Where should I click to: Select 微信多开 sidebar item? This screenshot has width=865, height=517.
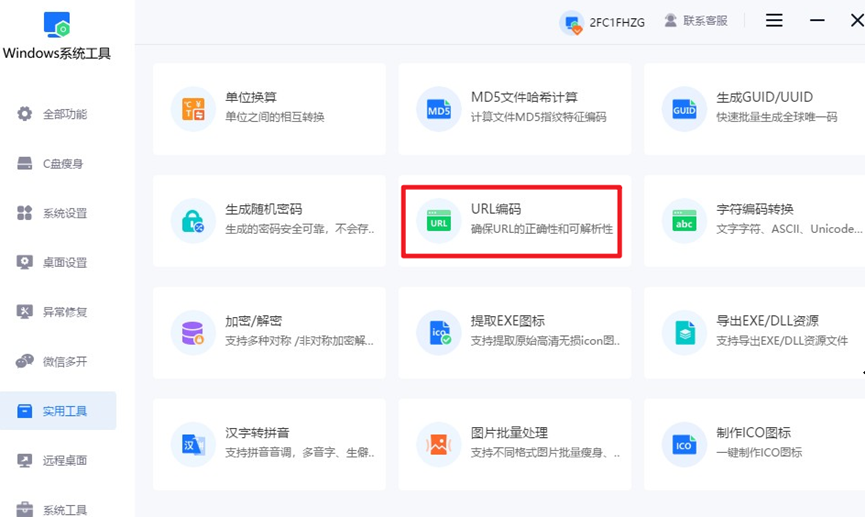[64, 361]
